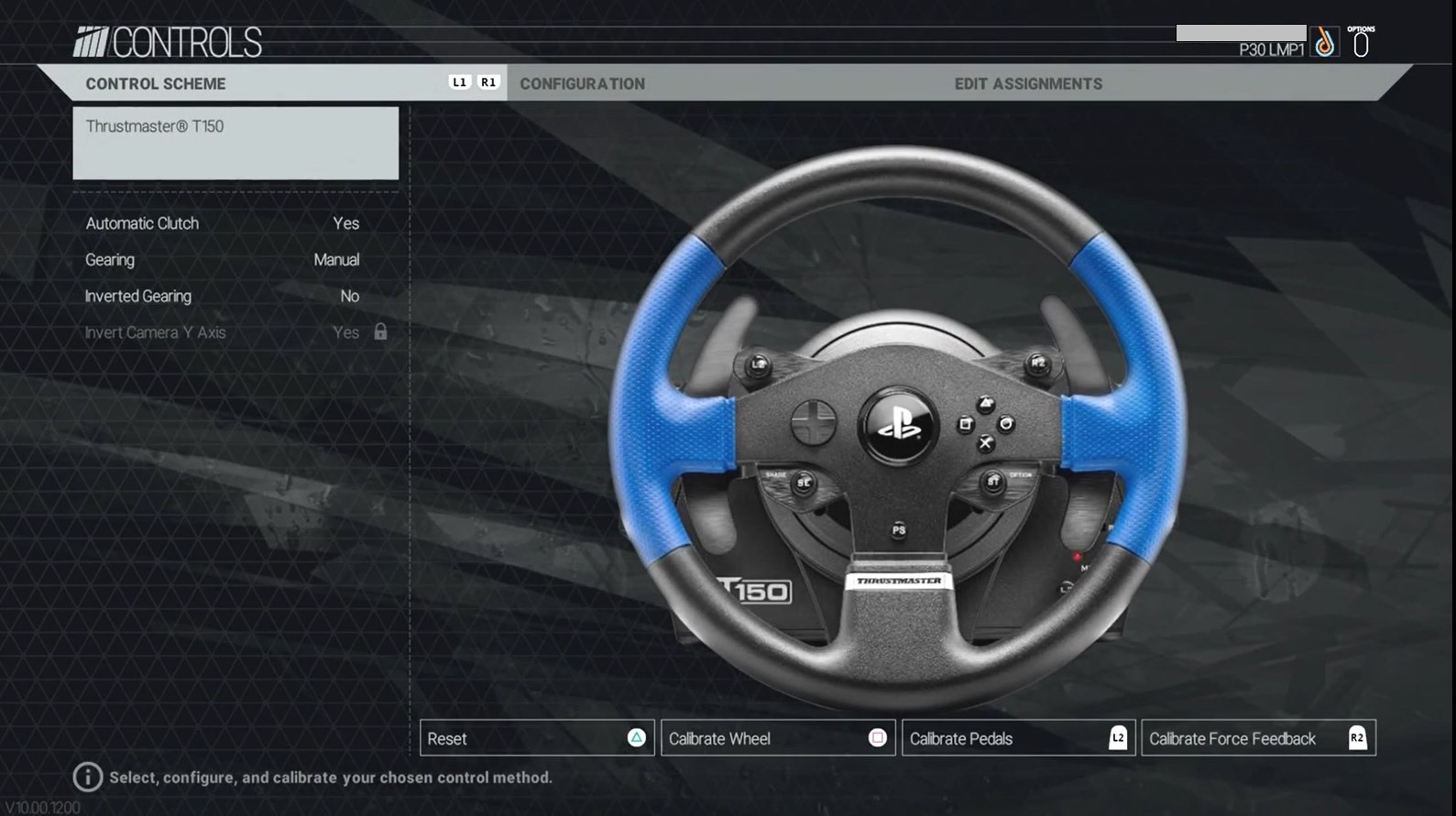Click the padlock icon beside Invert Camera
1456x816 pixels.
[380, 332]
